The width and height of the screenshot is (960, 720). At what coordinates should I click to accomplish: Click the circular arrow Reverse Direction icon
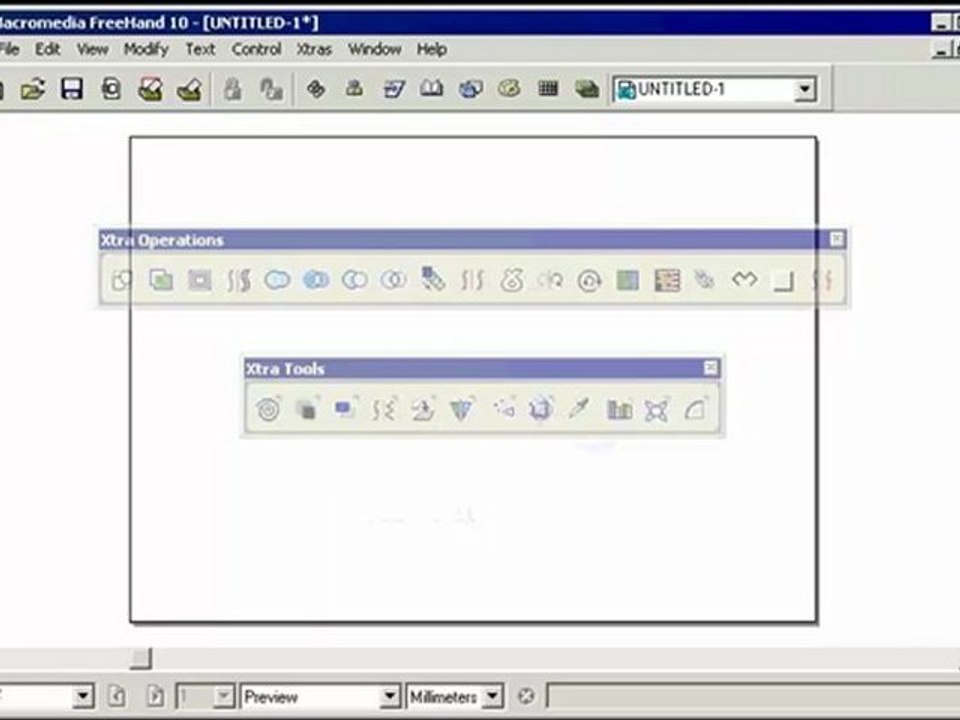(590, 281)
